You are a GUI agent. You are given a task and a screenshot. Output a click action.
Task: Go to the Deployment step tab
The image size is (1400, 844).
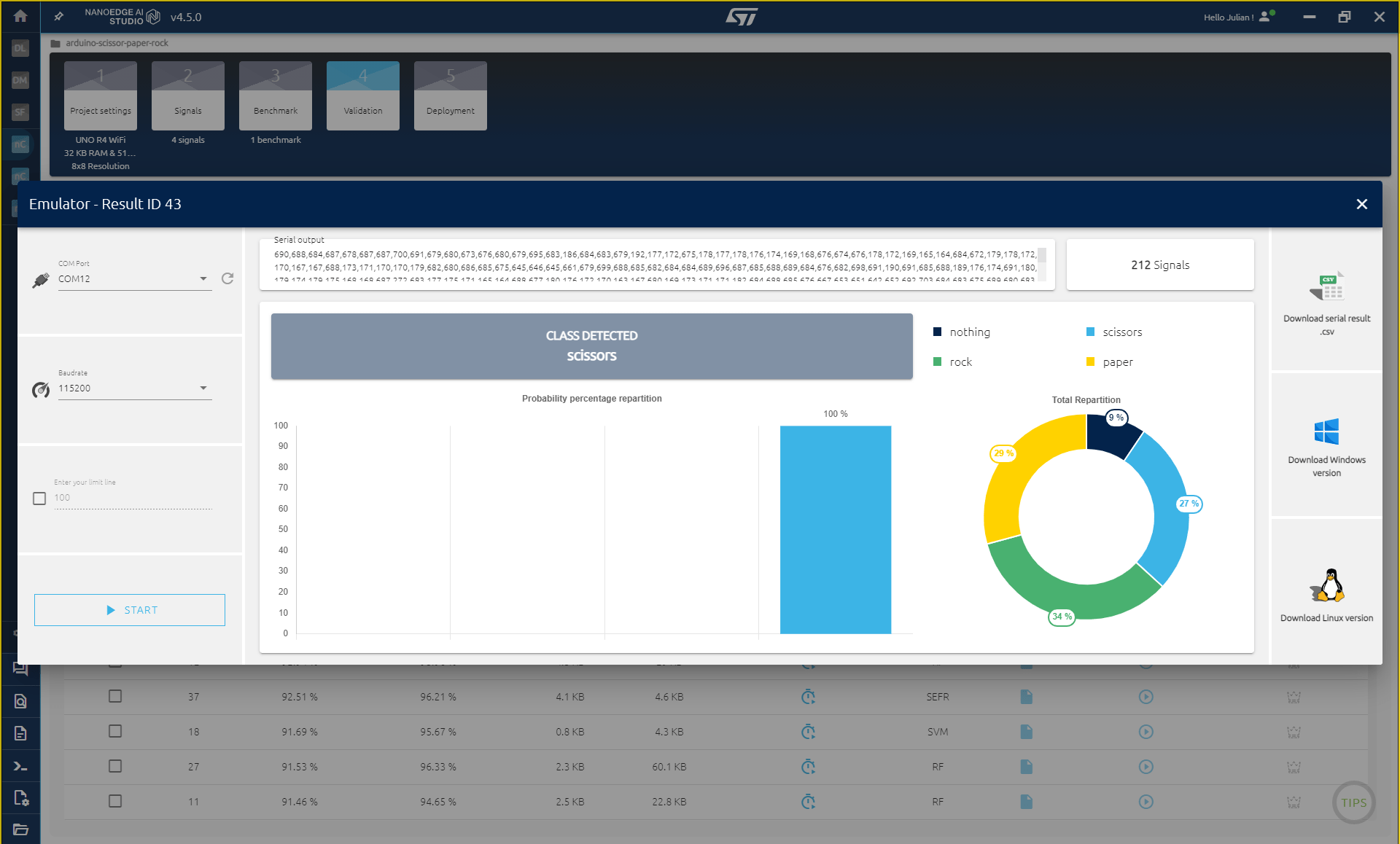(x=450, y=96)
